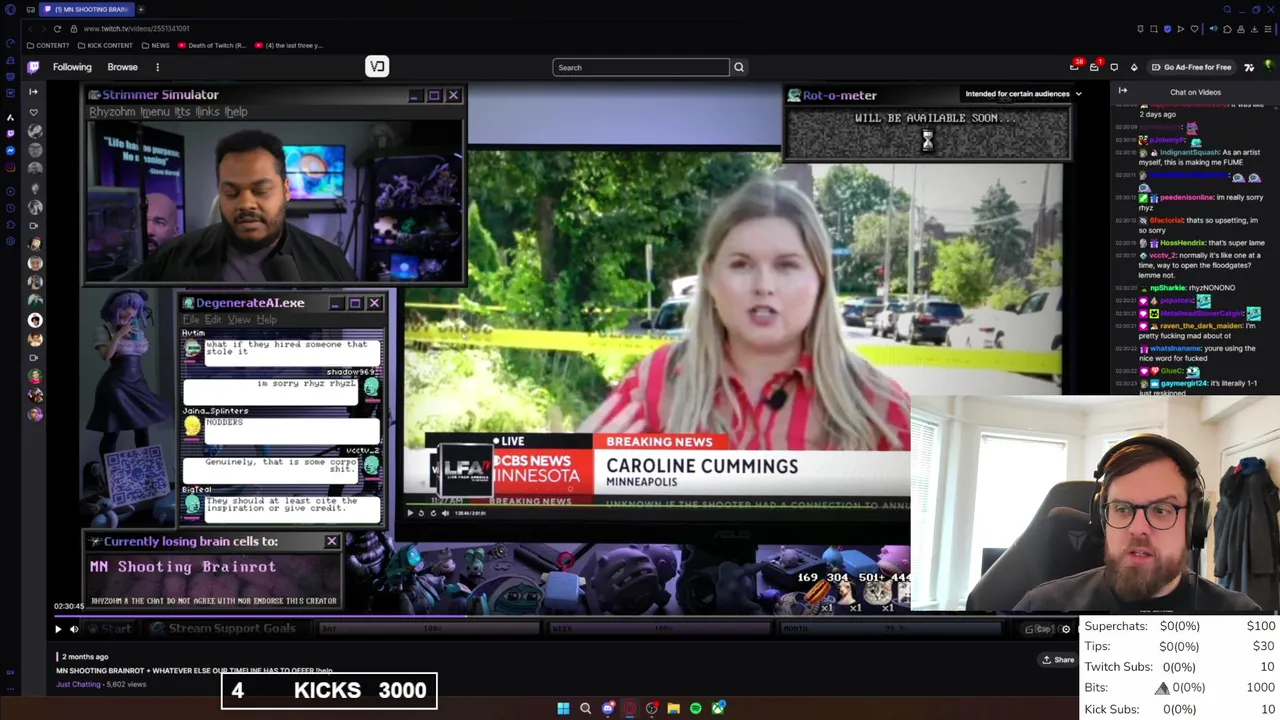Viewport: 1280px width, 720px height.
Task: Click the browser search icon in title bar
Action: [x=1227, y=9]
